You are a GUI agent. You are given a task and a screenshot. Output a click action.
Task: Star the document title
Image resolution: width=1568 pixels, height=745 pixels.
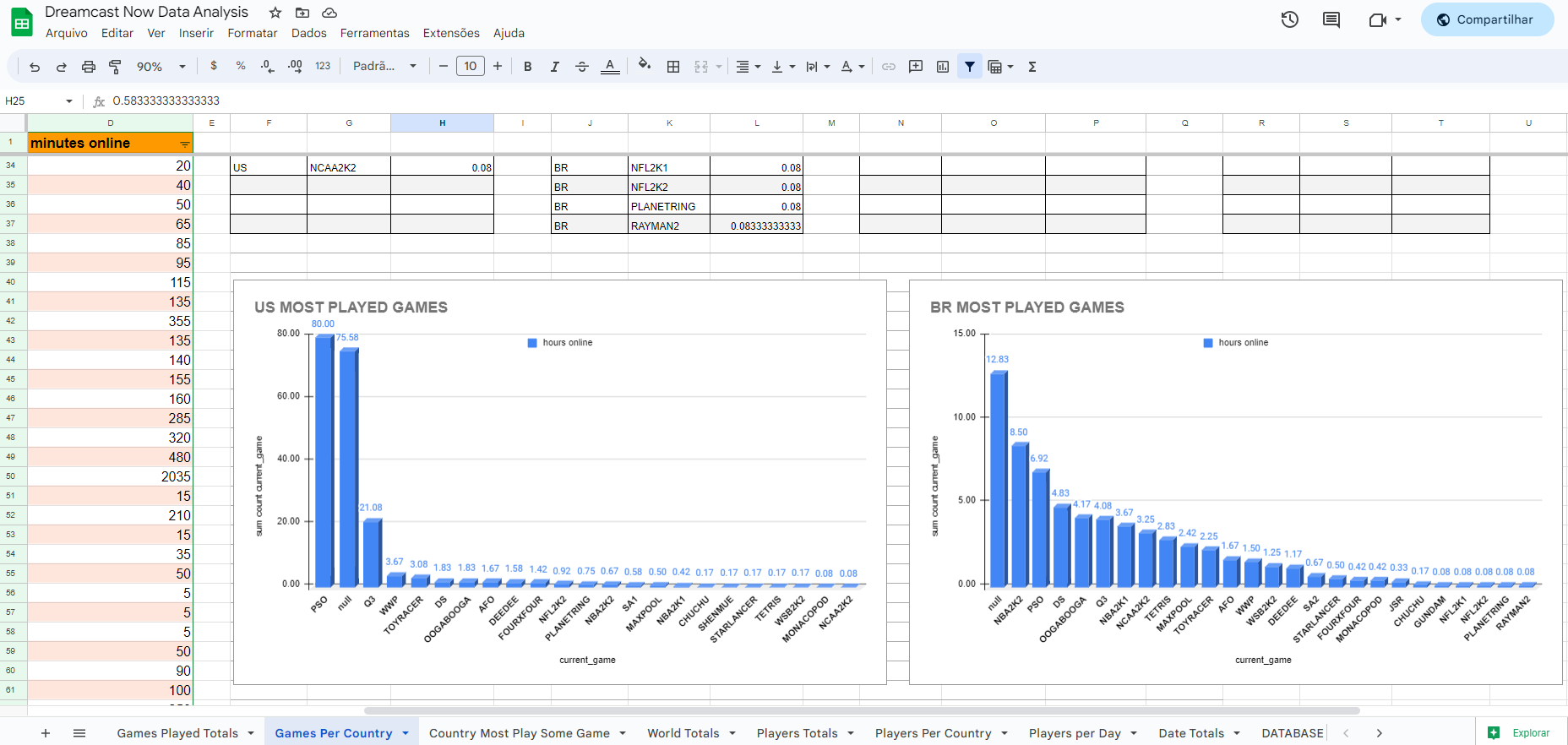coord(275,13)
